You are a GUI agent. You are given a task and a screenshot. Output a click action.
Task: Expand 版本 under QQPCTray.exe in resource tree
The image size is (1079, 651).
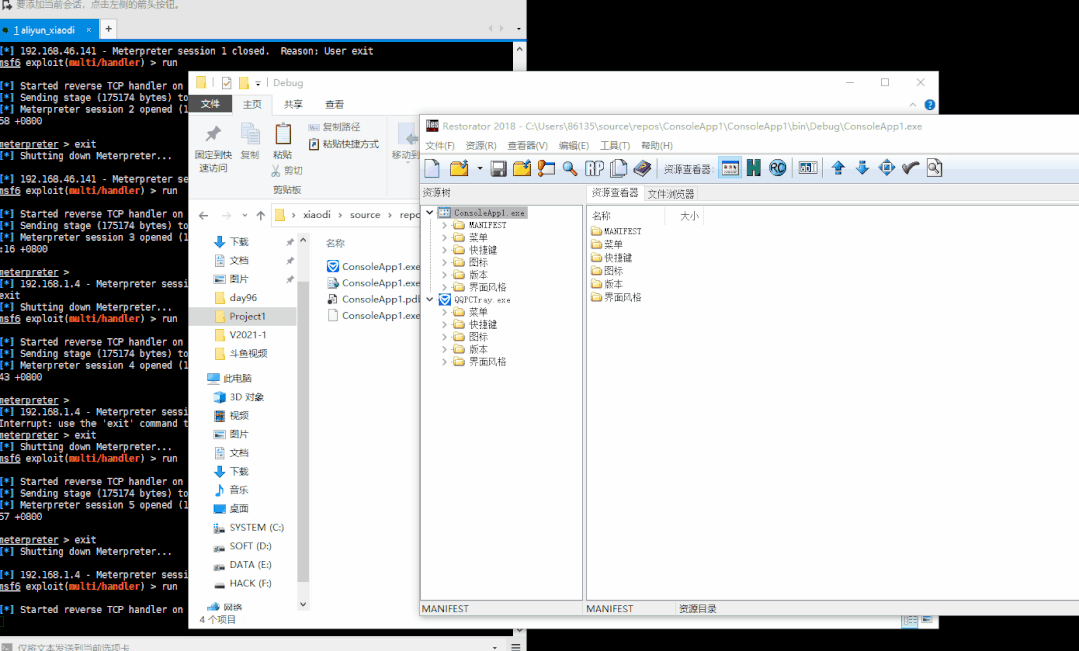[445, 349]
